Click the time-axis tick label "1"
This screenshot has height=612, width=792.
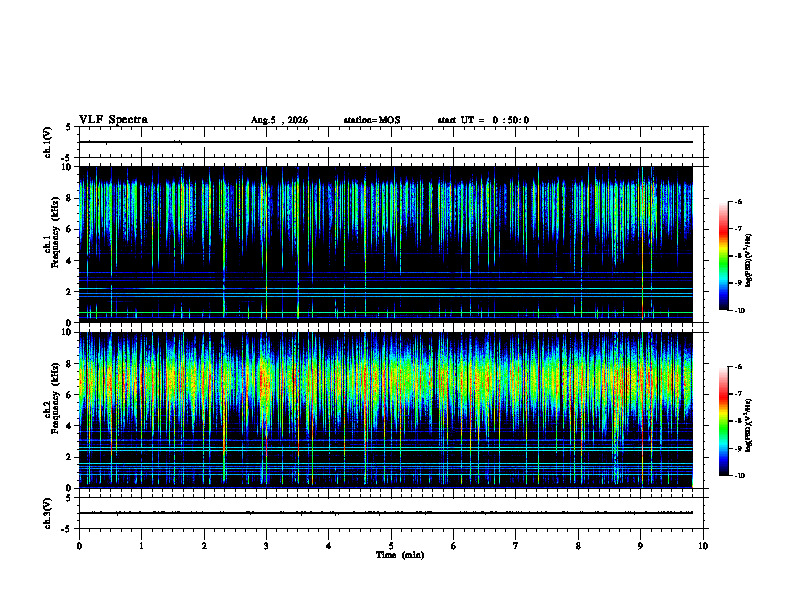(x=141, y=546)
